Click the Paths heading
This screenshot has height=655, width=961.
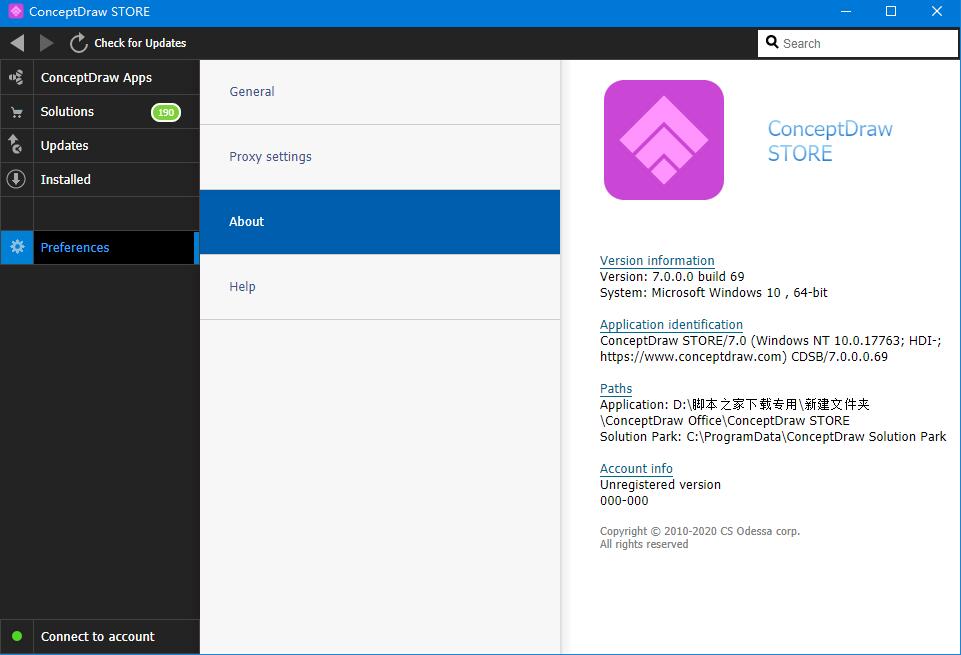(x=616, y=388)
